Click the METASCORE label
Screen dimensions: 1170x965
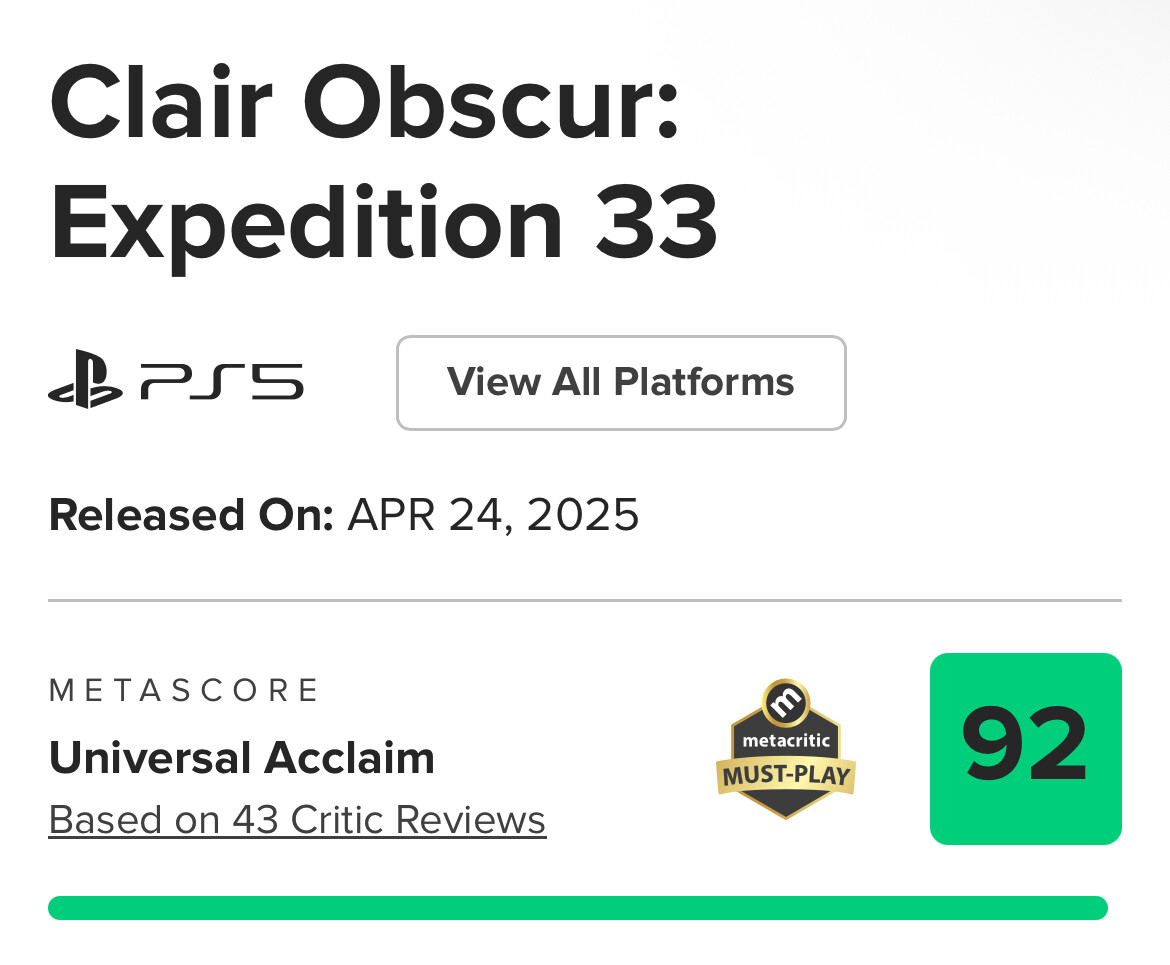[x=184, y=690]
